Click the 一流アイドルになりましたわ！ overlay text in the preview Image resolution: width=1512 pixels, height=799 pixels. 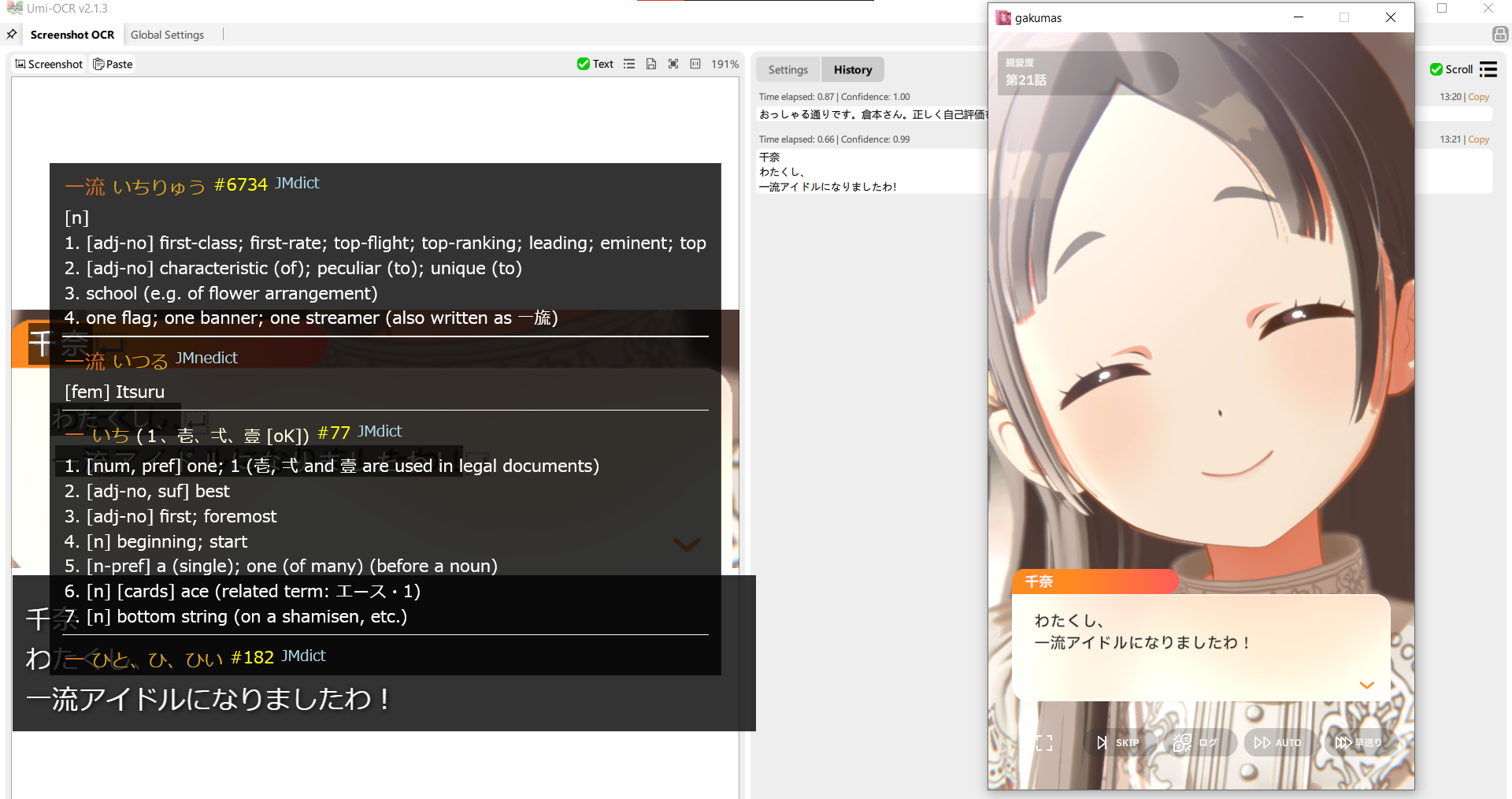tap(209, 700)
